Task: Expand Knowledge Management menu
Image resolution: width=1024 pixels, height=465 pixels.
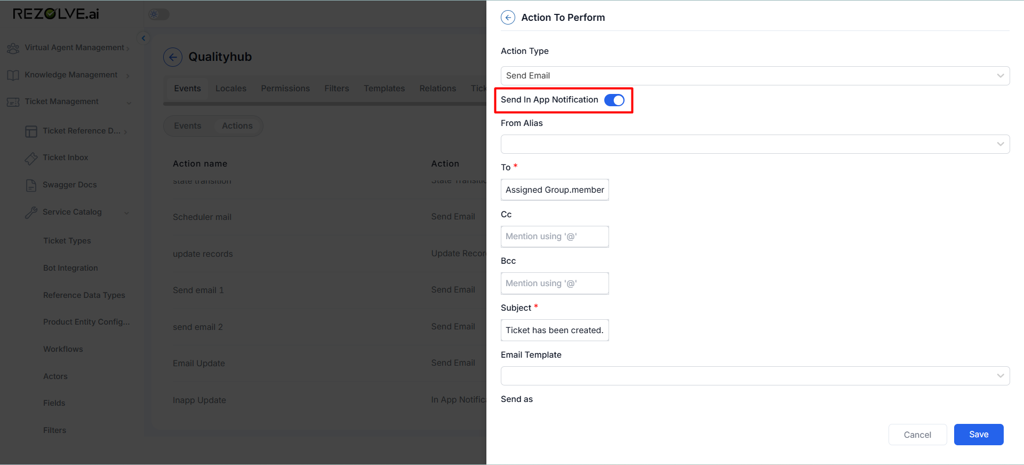Action: pos(128,76)
